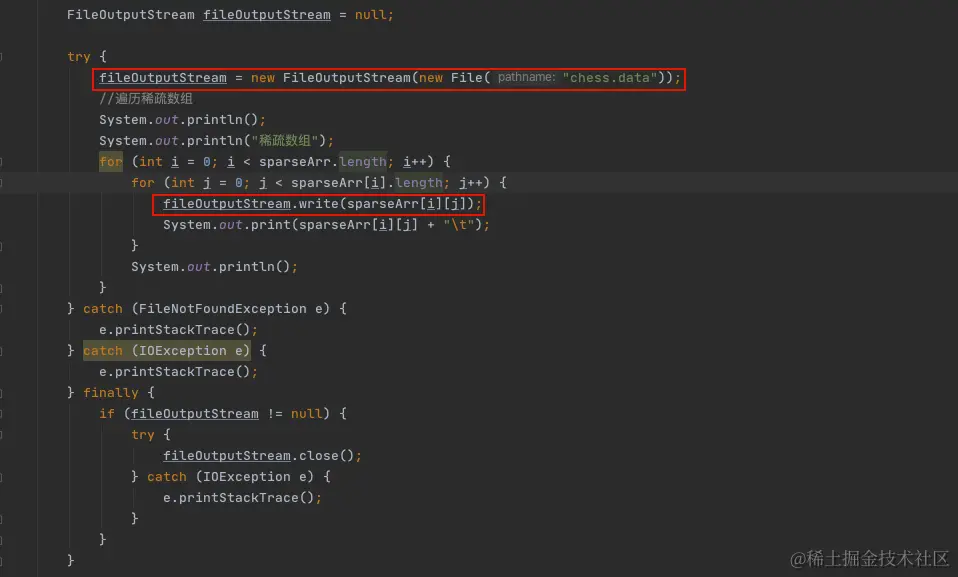Click the System.out.print(sparseArr[i][j] + "\t") line
The width and height of the screenshot is (958, 577).
326,225
